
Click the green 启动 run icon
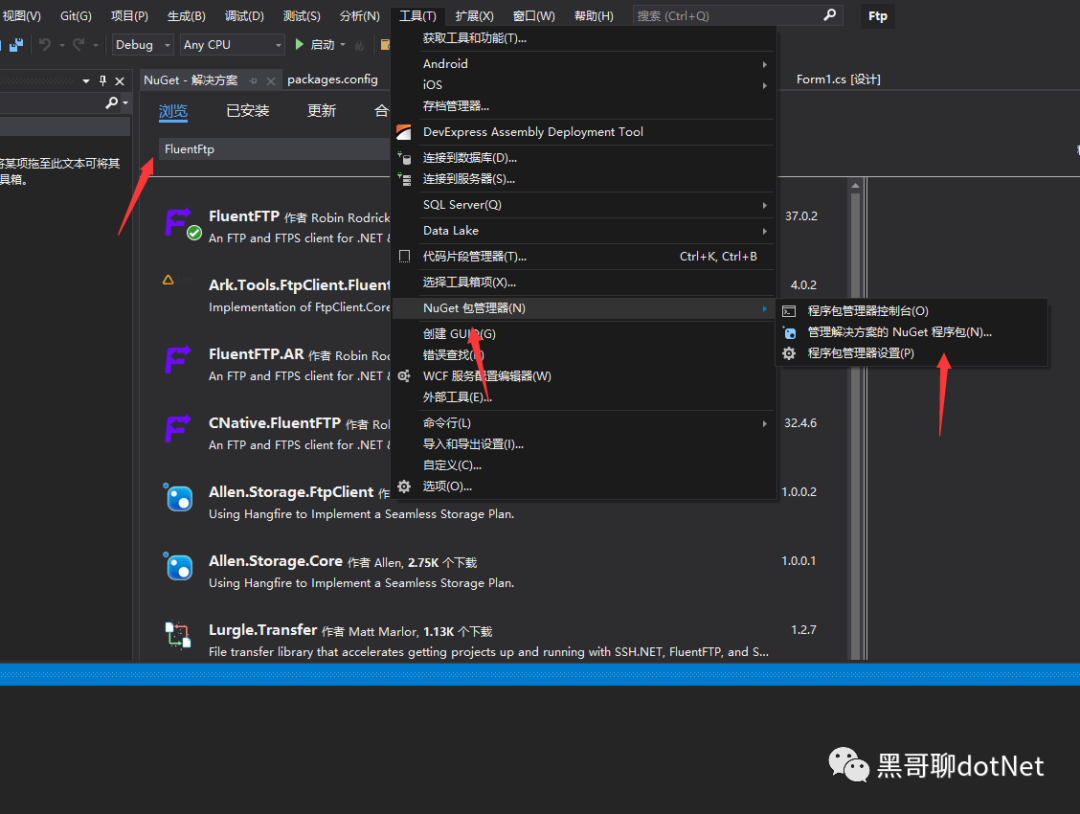[299, 44]
